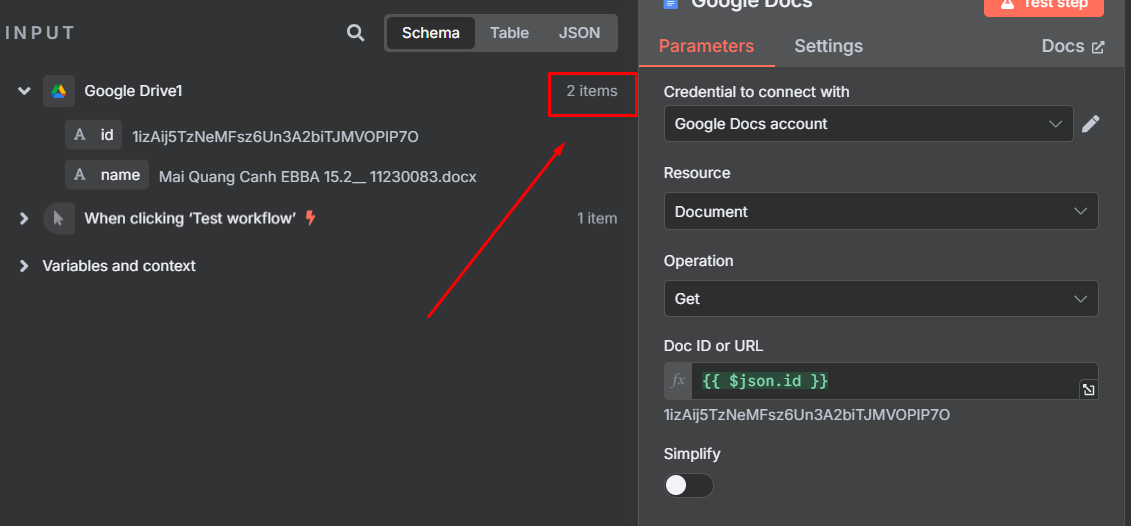The height and width of the screenshot is (526, 1131).
Task: Expand the Doc ID expression editor
Action: coord(1088,390)
